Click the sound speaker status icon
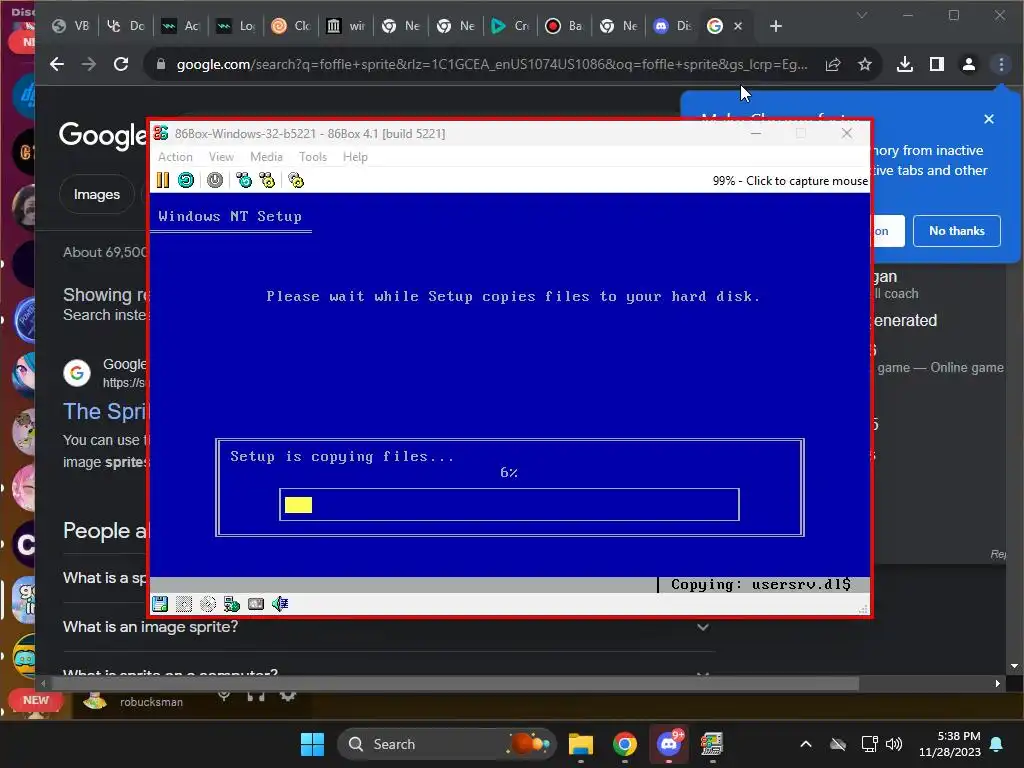 pos(280,604)
